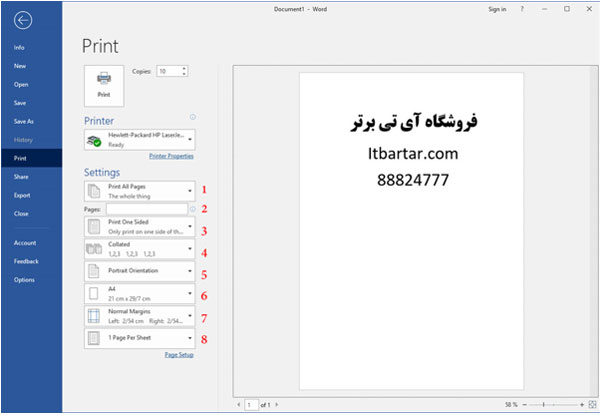Open the Print One Sided dropdown

(140, 226)
